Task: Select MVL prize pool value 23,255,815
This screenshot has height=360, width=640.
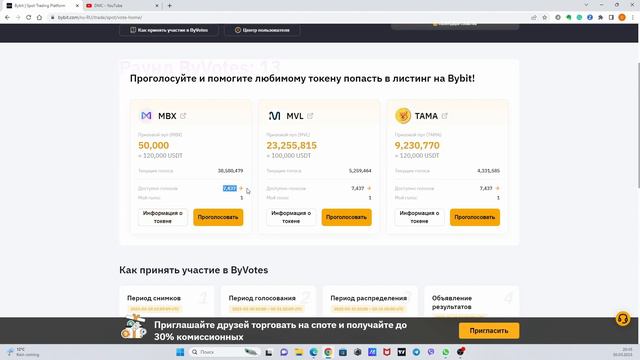Action: click(x=291, y=145)
